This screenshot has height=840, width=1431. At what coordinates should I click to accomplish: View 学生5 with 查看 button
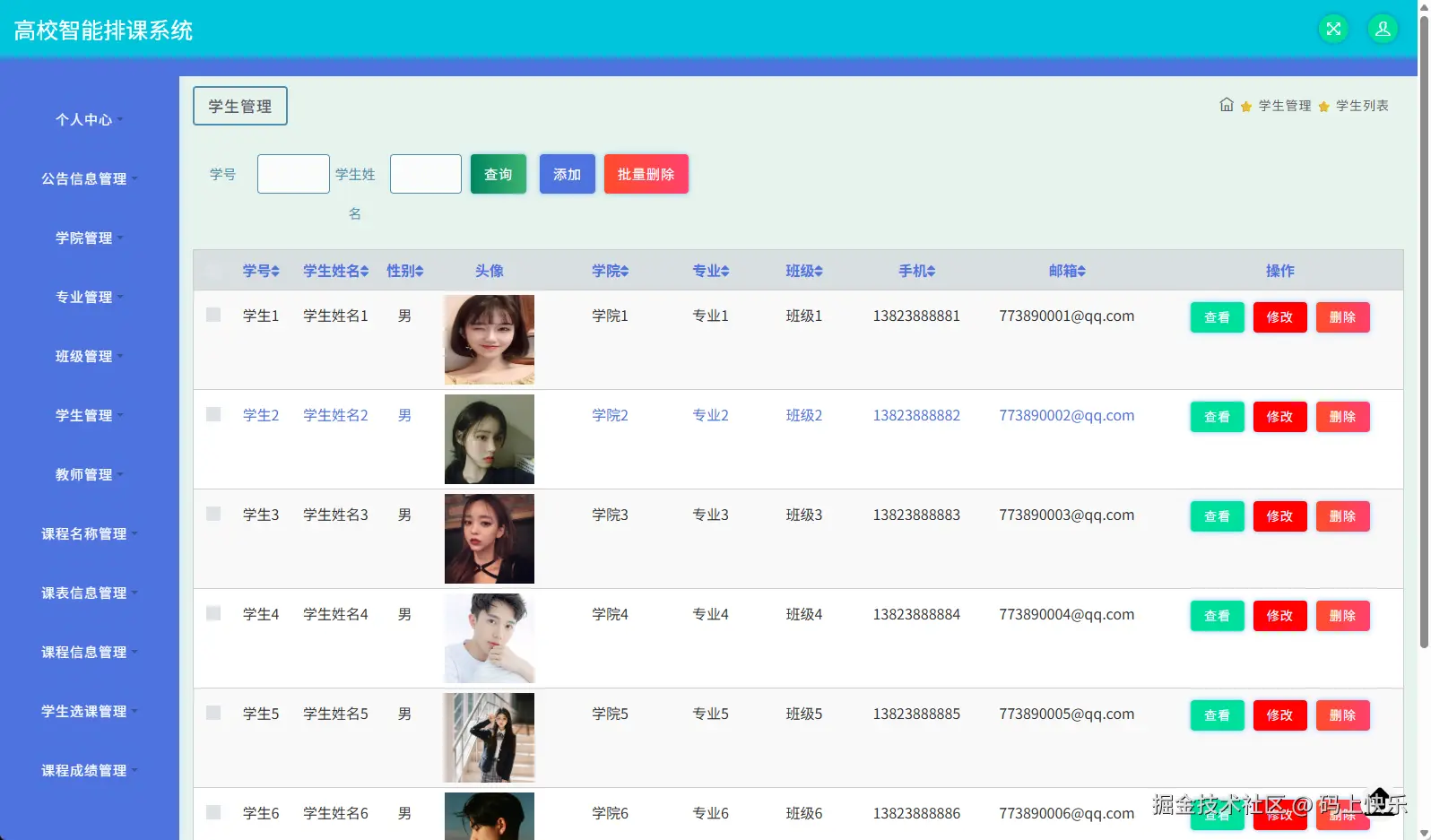[1217, 715]
